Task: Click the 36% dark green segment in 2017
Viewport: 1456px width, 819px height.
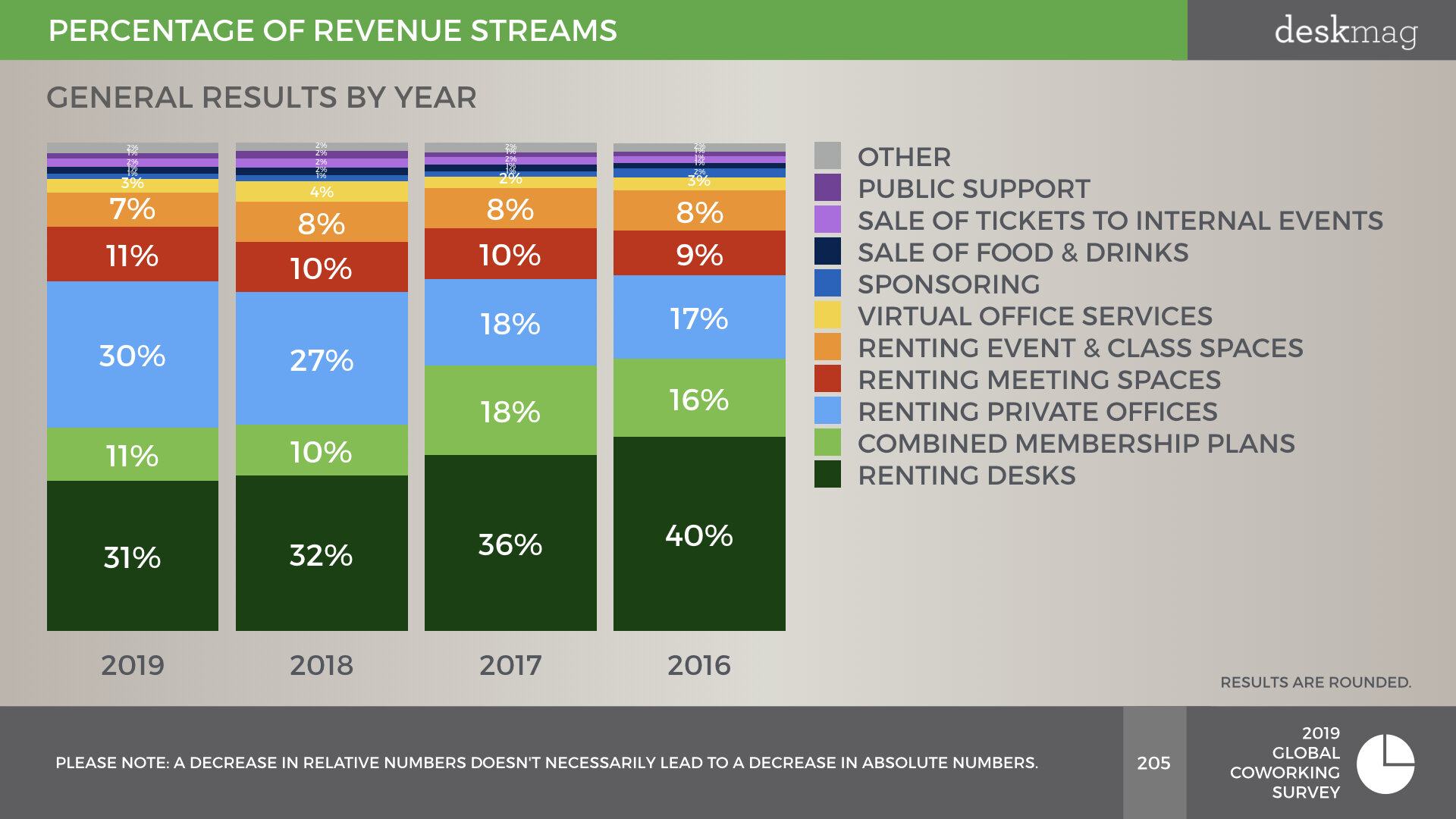Action: click(x=510, y=543)
